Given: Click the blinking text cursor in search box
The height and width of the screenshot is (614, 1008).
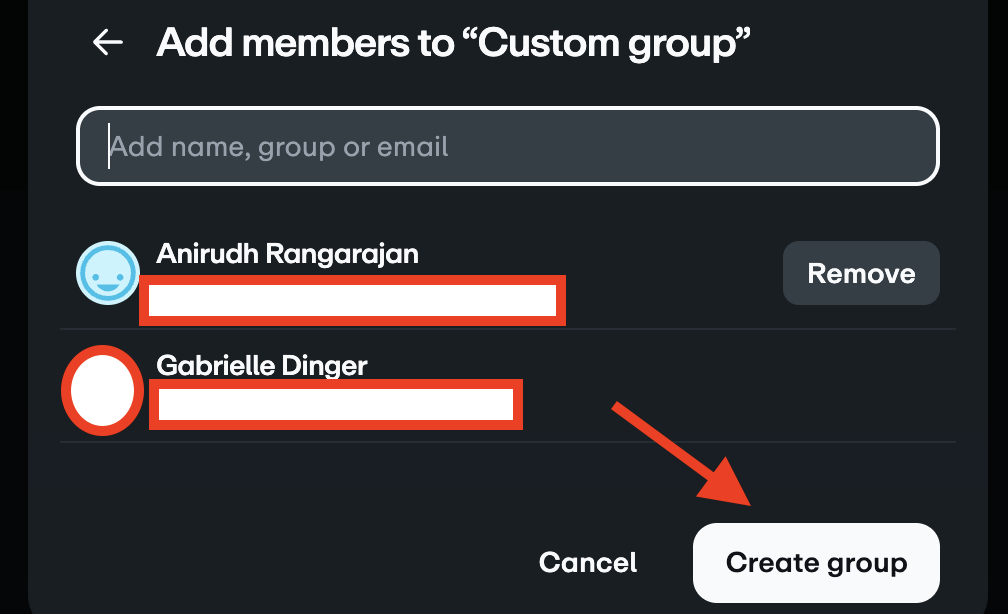Looking at the screenshot, I should click(108, 147).
